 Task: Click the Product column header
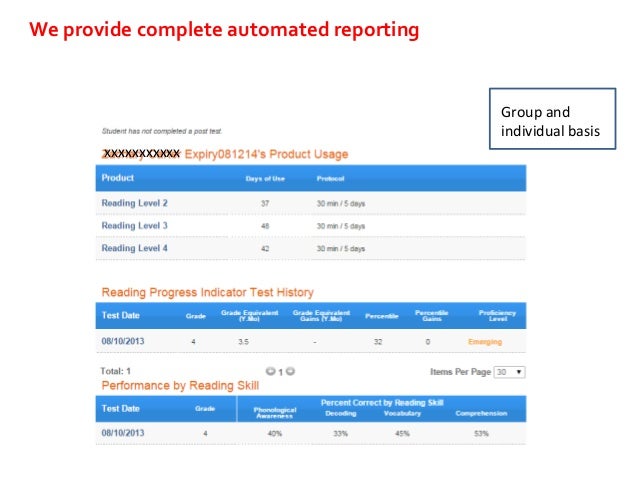click(x=118, y=178)
